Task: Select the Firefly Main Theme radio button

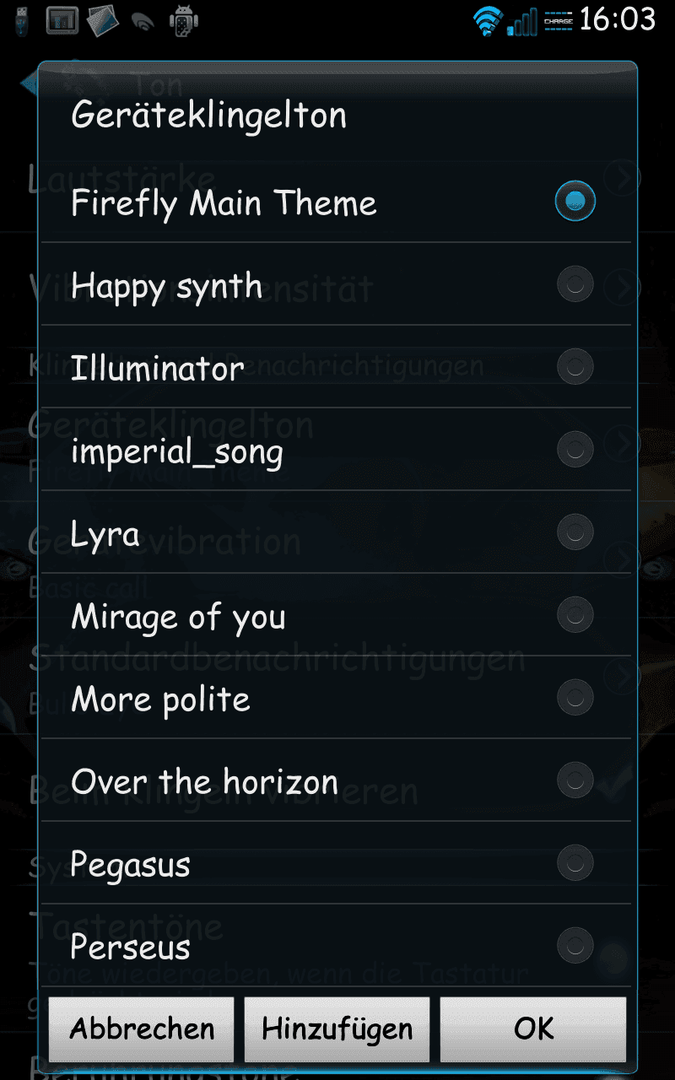Action: [x=575, y=201]
